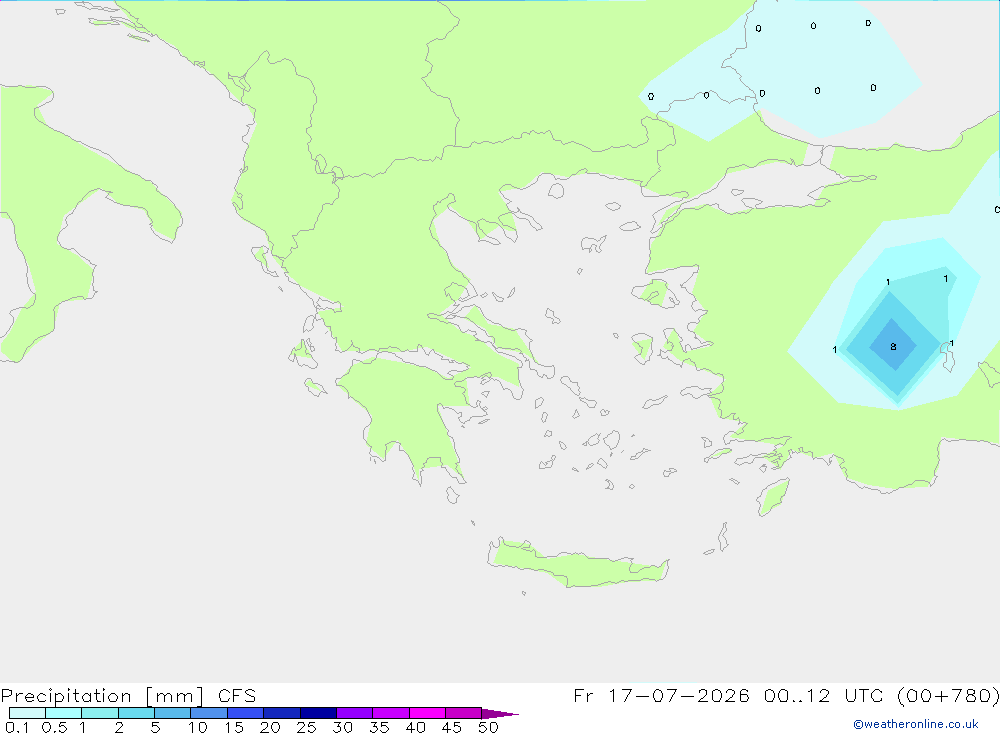Click the legend swatch between 40 and 45
1000x733 pixels.
coord(427,713)
